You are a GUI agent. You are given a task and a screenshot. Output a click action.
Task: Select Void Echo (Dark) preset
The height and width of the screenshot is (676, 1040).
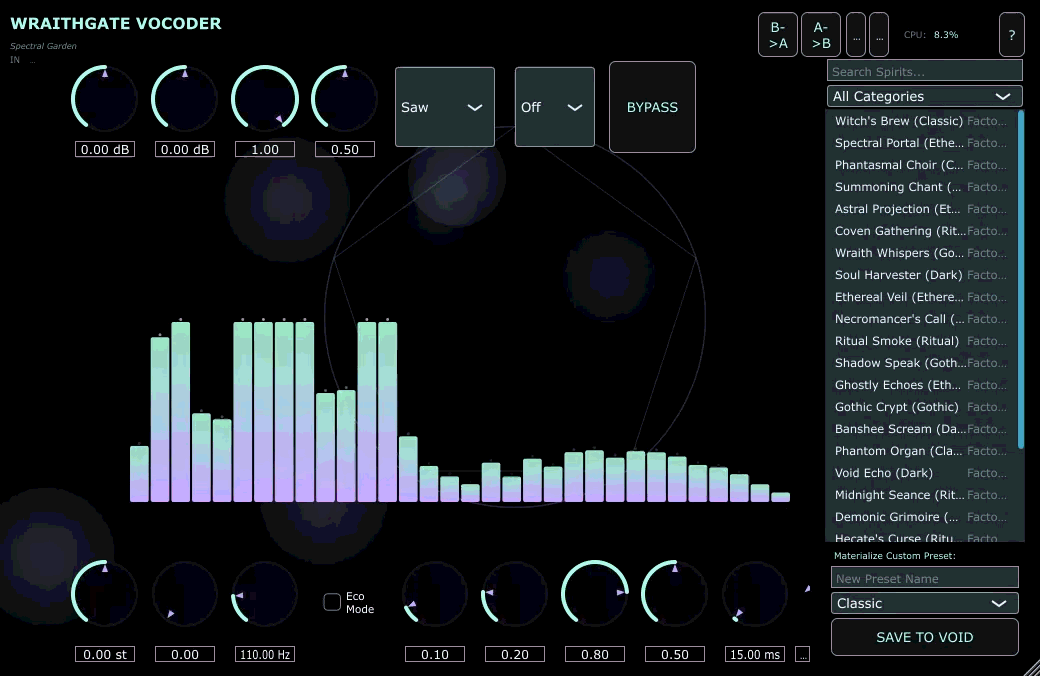922,472
